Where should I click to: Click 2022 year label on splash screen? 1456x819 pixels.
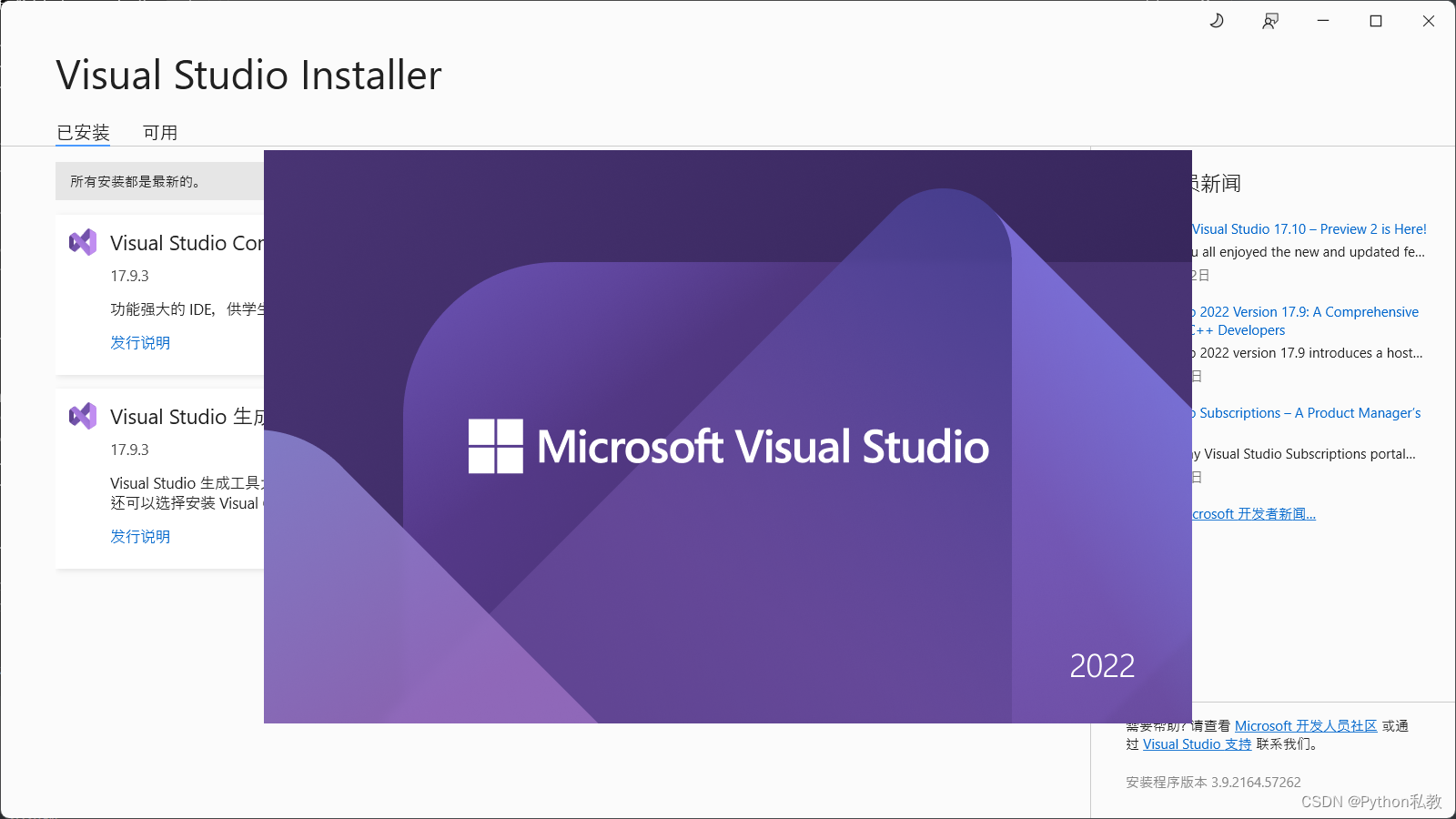[x=1102, y=666]
